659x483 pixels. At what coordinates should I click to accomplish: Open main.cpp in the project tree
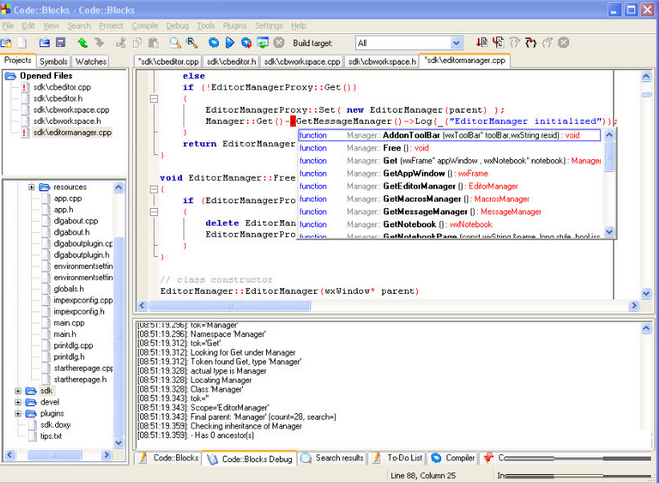tap(69, 323)
